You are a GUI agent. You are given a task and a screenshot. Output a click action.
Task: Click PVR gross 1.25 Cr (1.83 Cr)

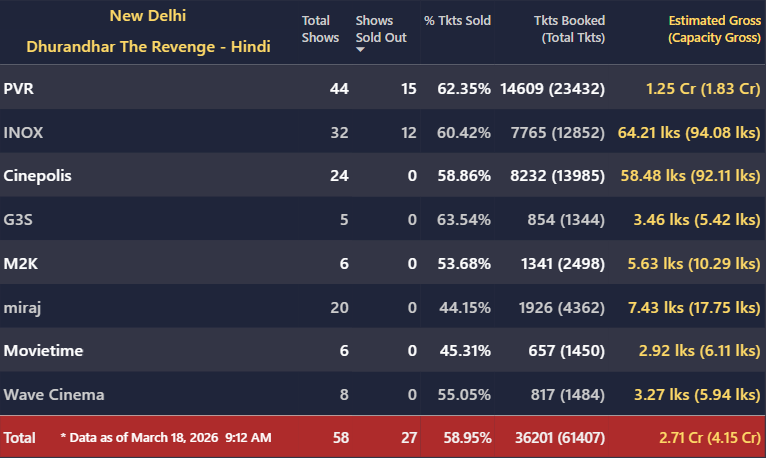point(703,89)
